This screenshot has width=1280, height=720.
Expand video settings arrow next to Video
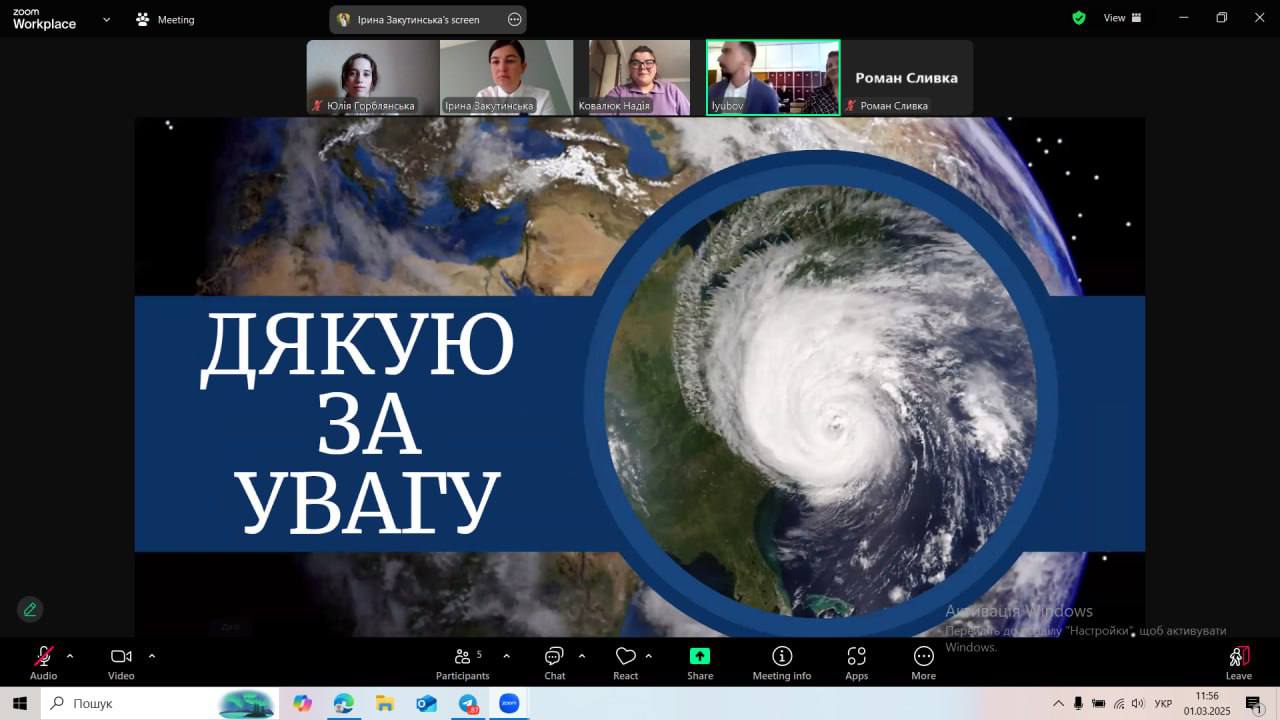point(152,656)
